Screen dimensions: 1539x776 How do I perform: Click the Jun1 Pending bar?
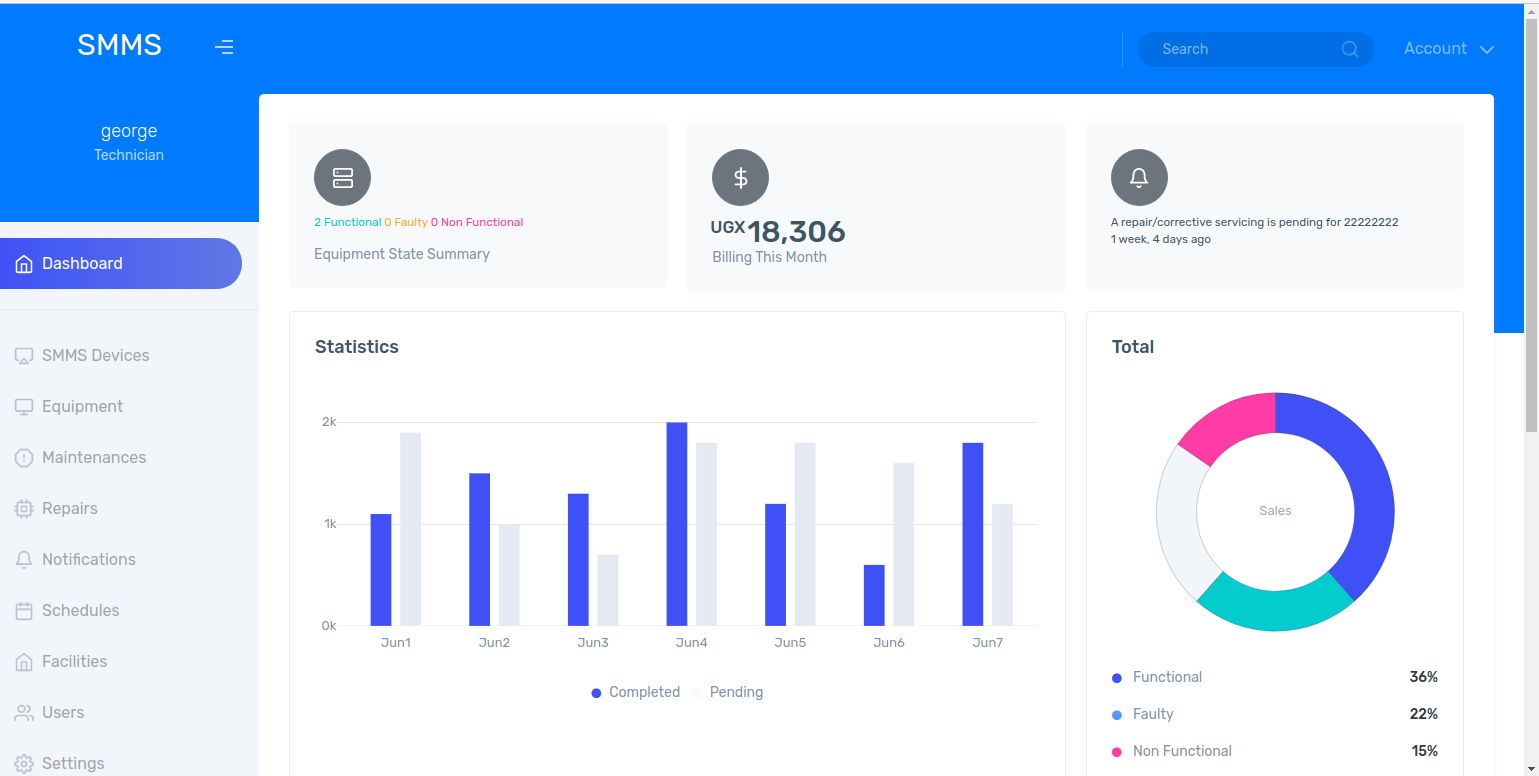[x=411, y=529]
